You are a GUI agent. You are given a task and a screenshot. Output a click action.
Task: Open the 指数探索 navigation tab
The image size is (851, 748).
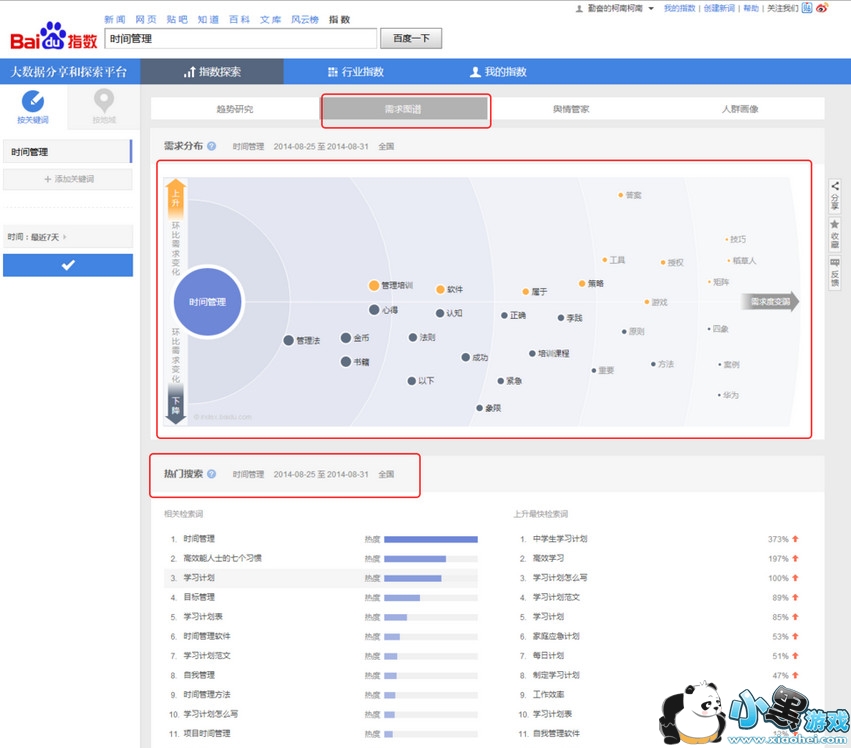click(x=212, y=72)
